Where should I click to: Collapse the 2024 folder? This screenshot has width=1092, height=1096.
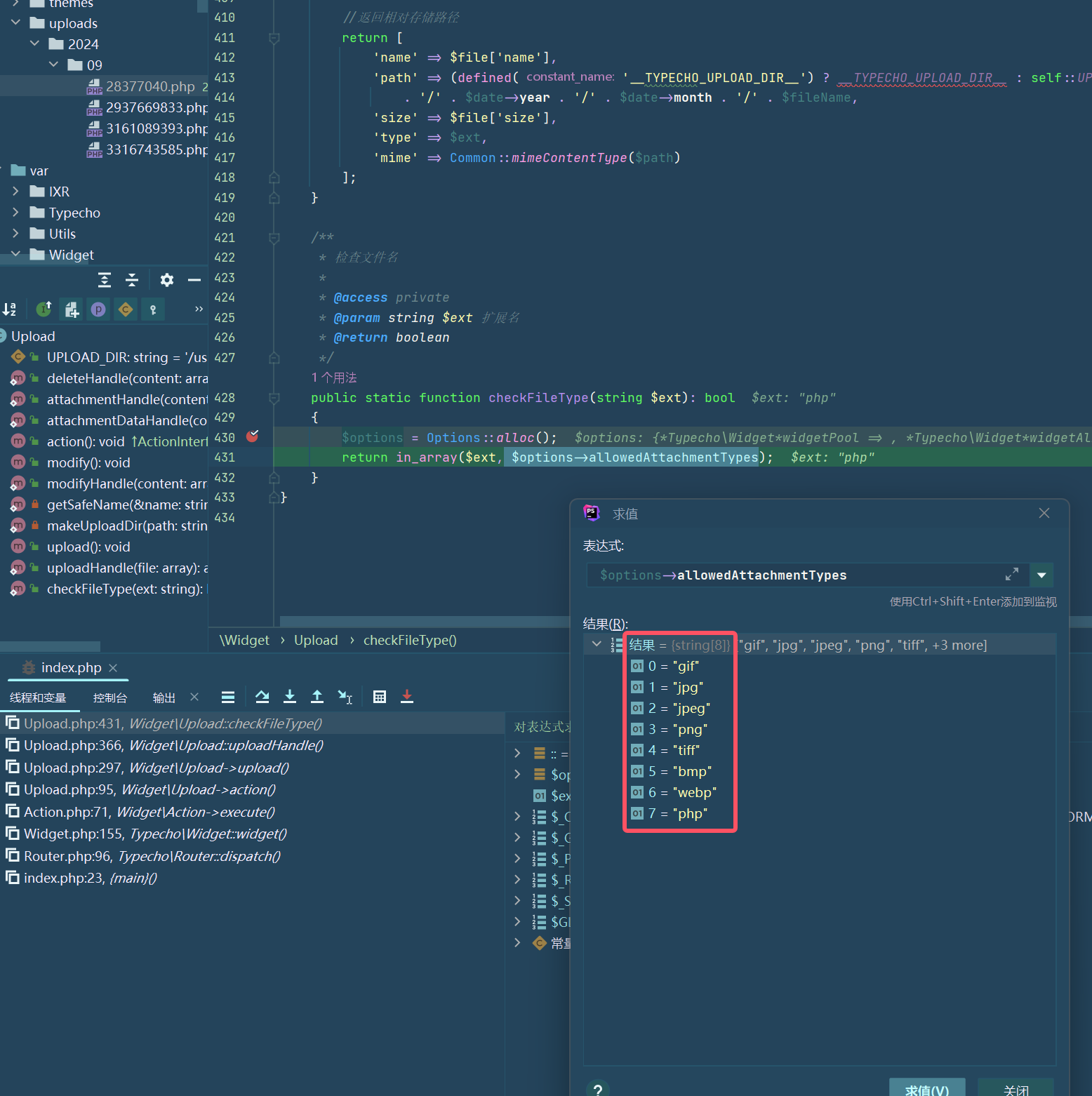(x=34, y=44)
